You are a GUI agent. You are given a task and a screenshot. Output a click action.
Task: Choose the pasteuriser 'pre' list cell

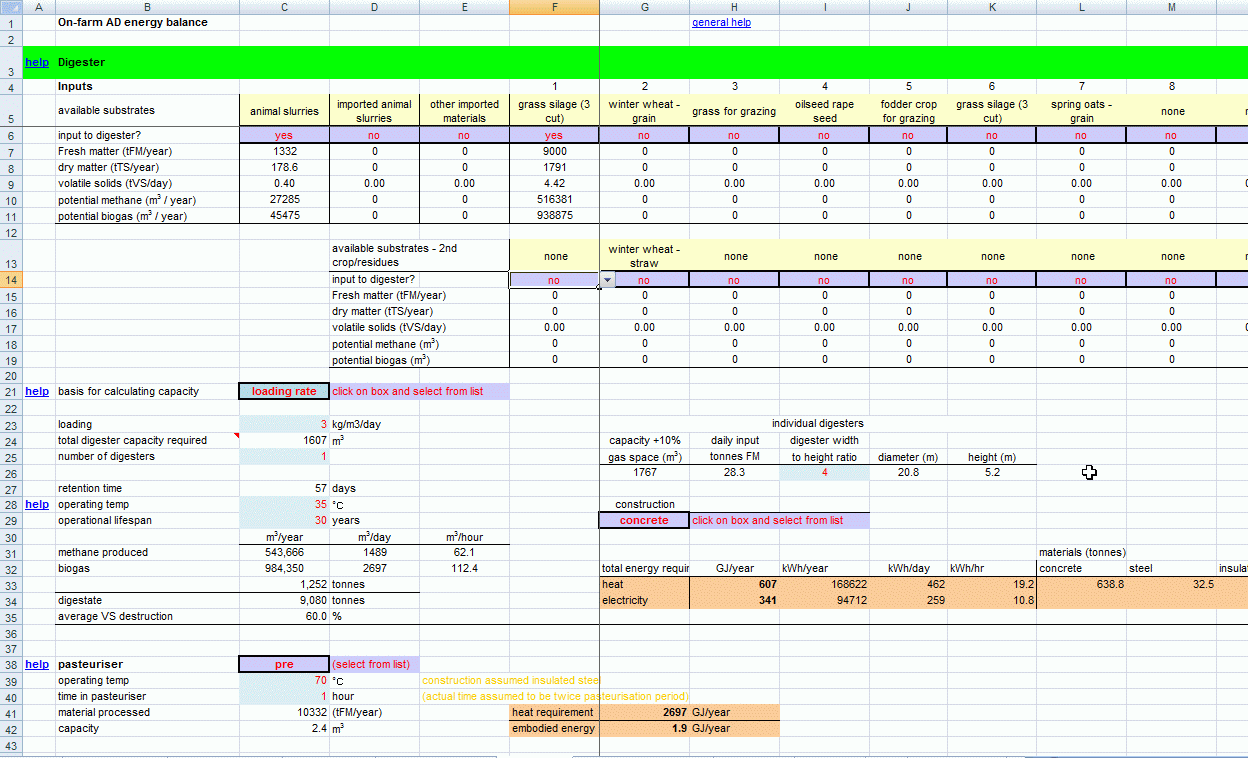[284, 664]
